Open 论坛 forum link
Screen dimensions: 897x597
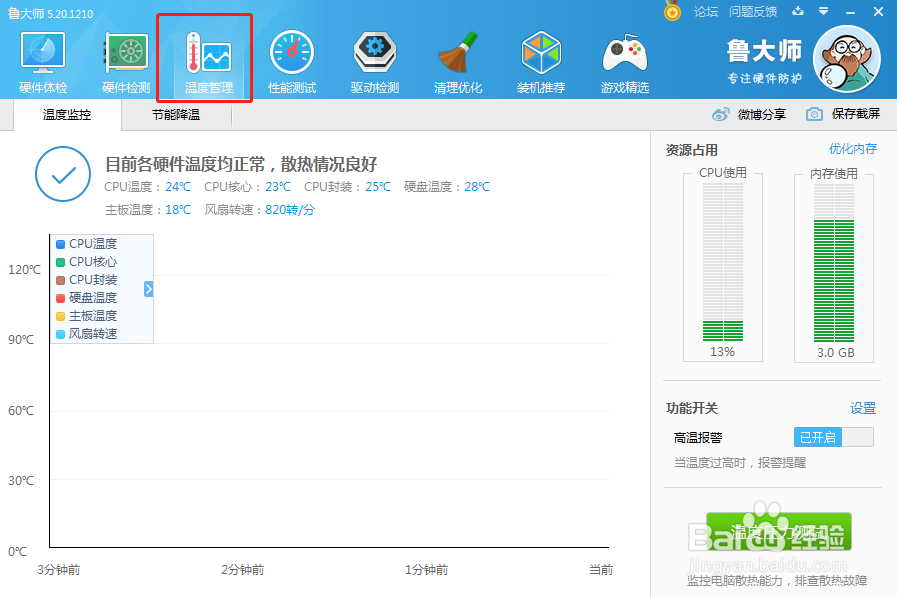[x=705, y=11]
